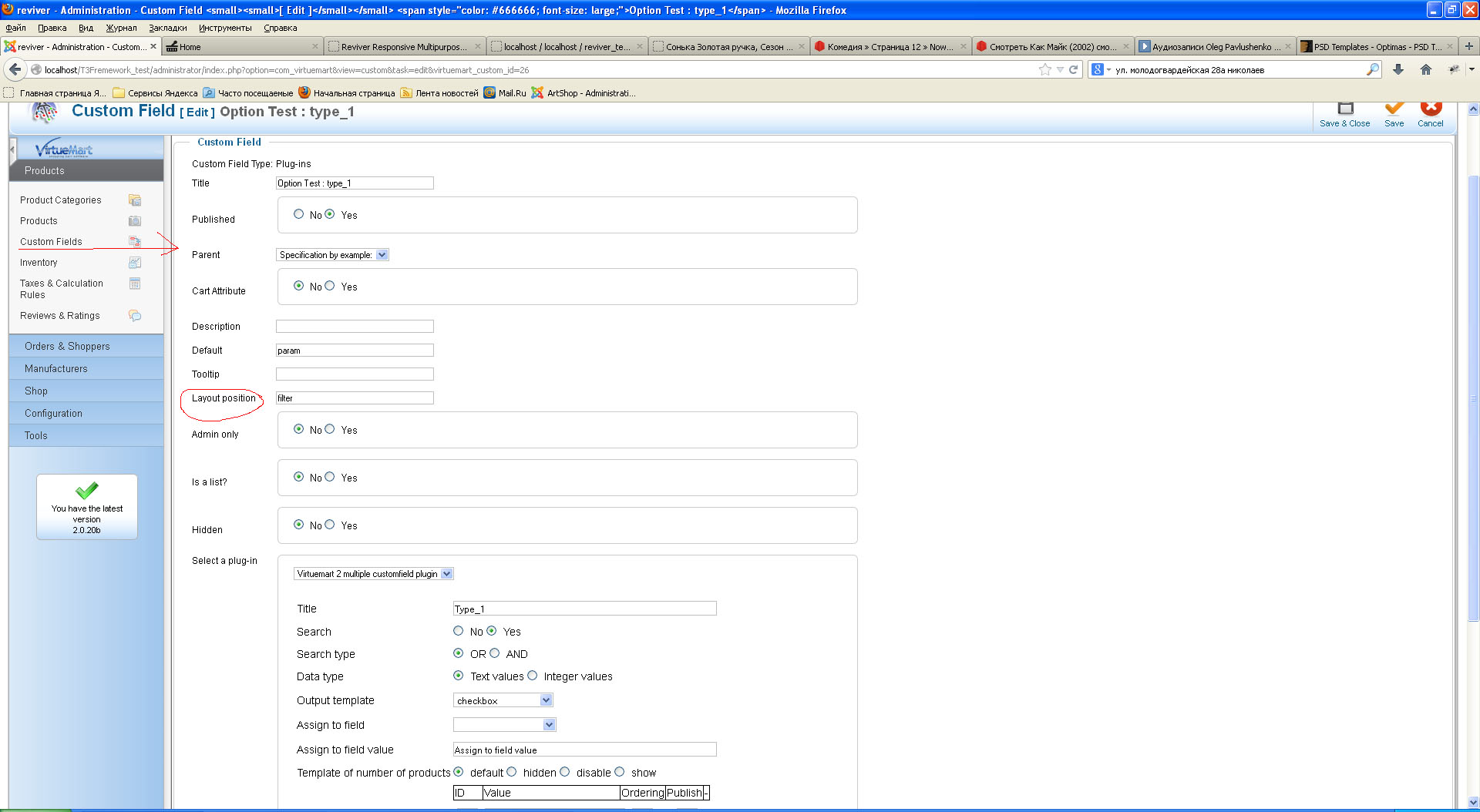Open the Инструменты menu in Firefox
Image resolution: width=1480 pixels, height=812 pixels.
(x=224, y=28)
